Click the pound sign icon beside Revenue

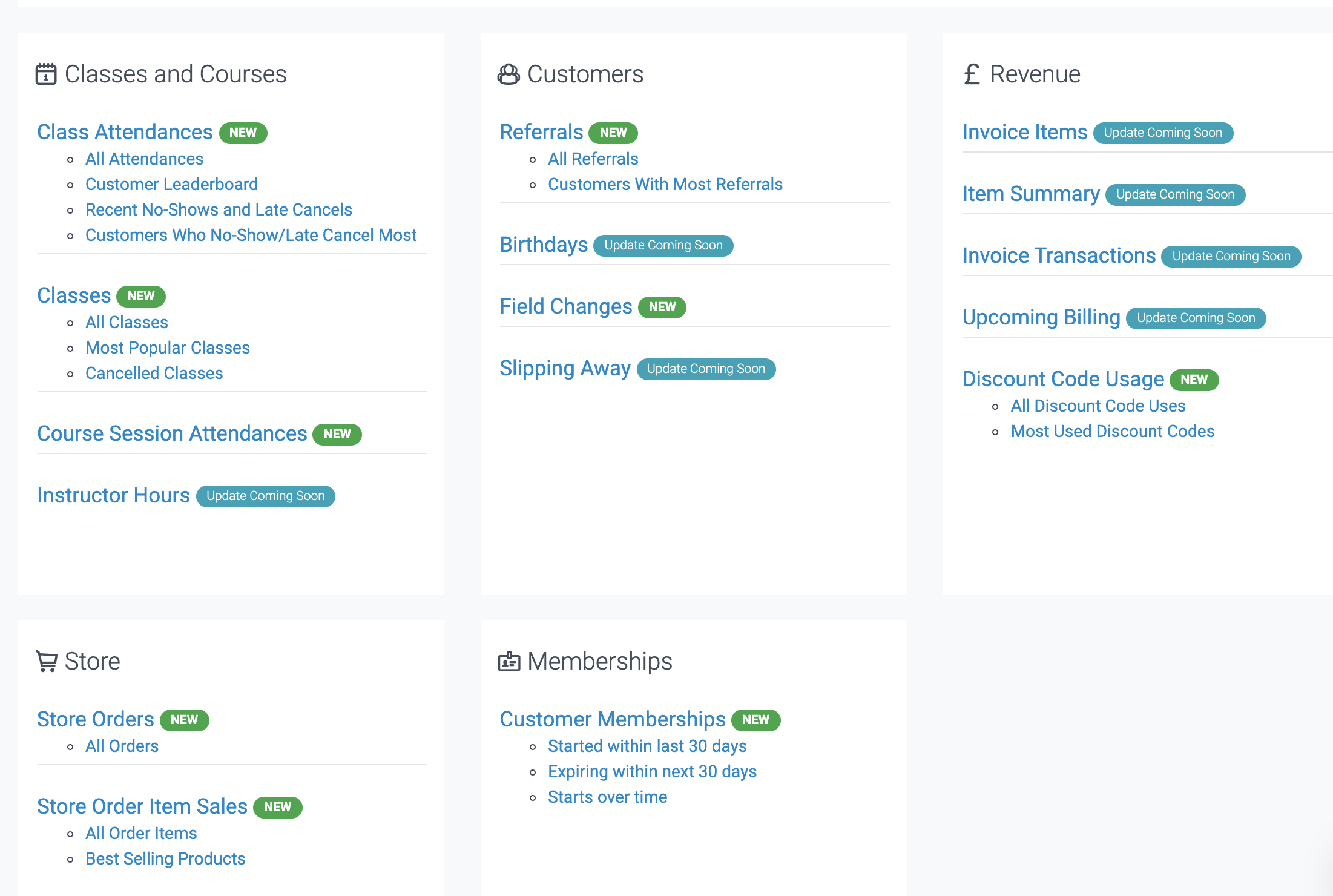tap(972, 74)
